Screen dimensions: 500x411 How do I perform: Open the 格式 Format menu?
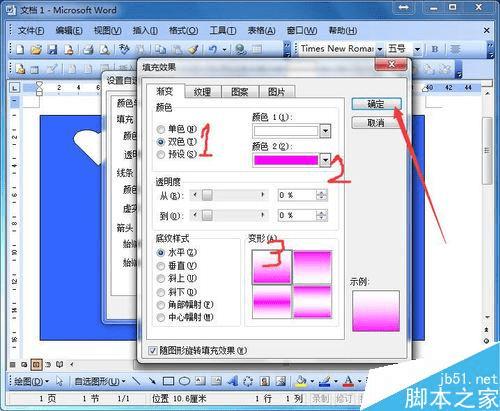[183, 31]
